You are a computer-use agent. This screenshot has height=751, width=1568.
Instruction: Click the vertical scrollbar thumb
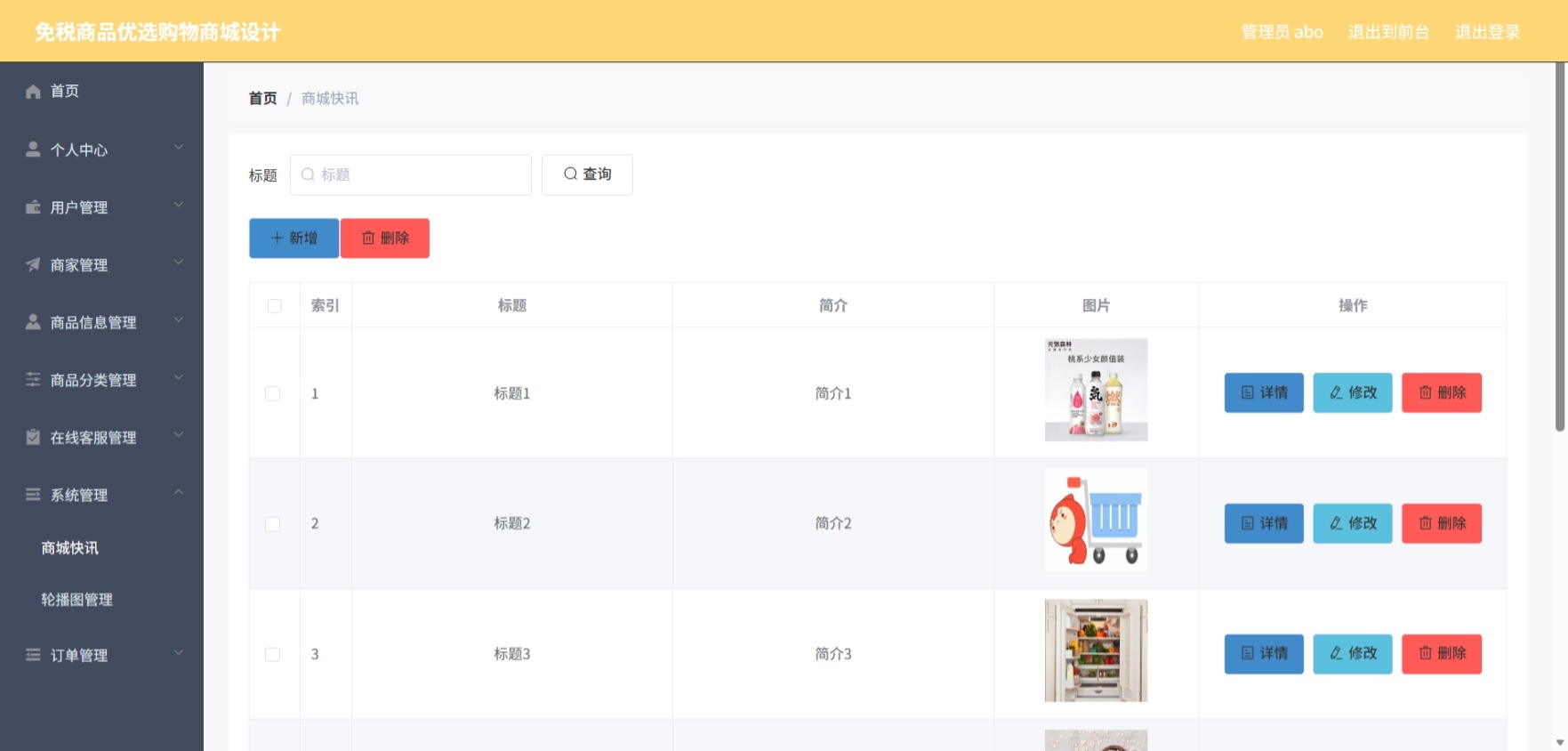pyautogui.click(x=1560, y=246)
